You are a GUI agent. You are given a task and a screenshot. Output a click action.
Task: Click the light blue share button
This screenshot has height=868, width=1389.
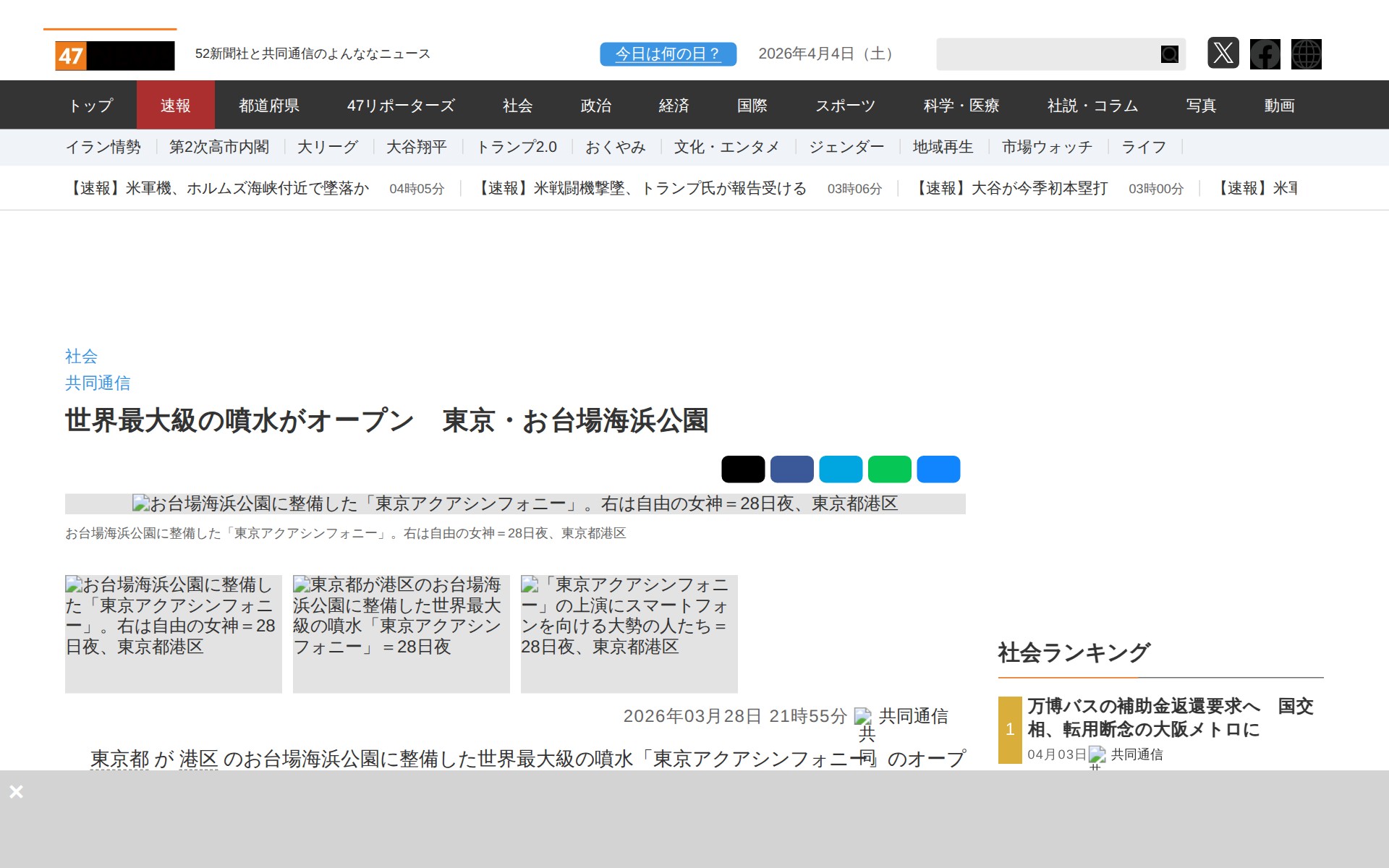(840, 469)
